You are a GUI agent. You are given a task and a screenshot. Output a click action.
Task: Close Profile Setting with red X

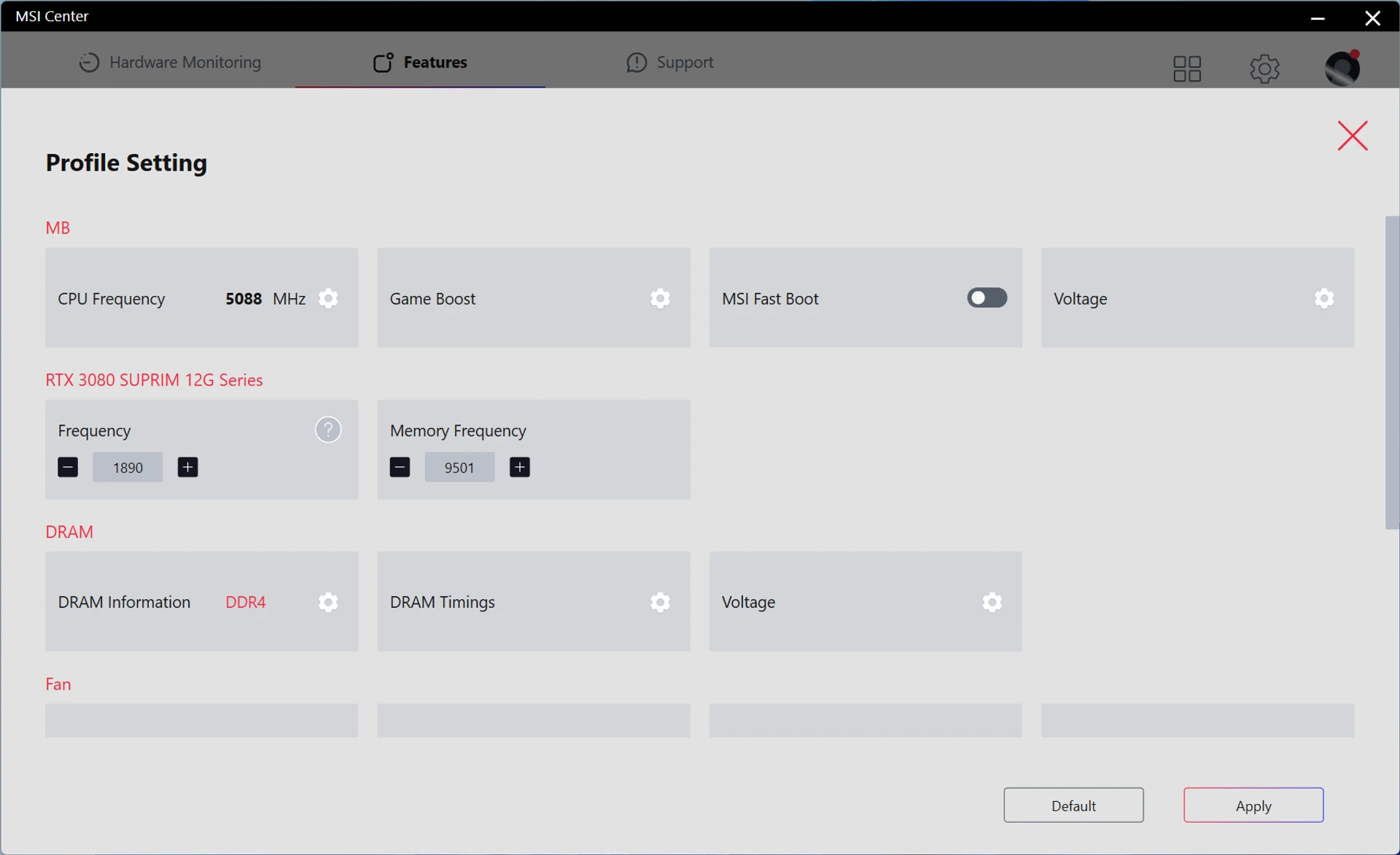pyautogui.click(x=1353, y=136)
